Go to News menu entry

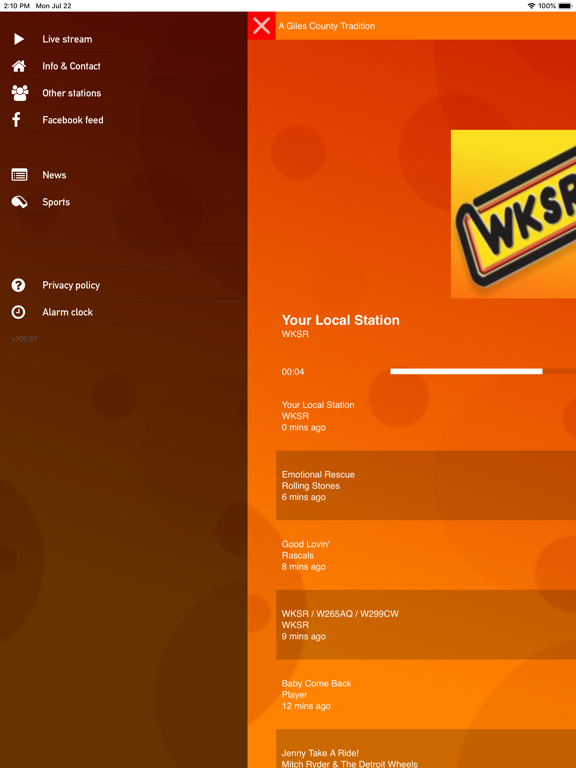coord(54,175)
